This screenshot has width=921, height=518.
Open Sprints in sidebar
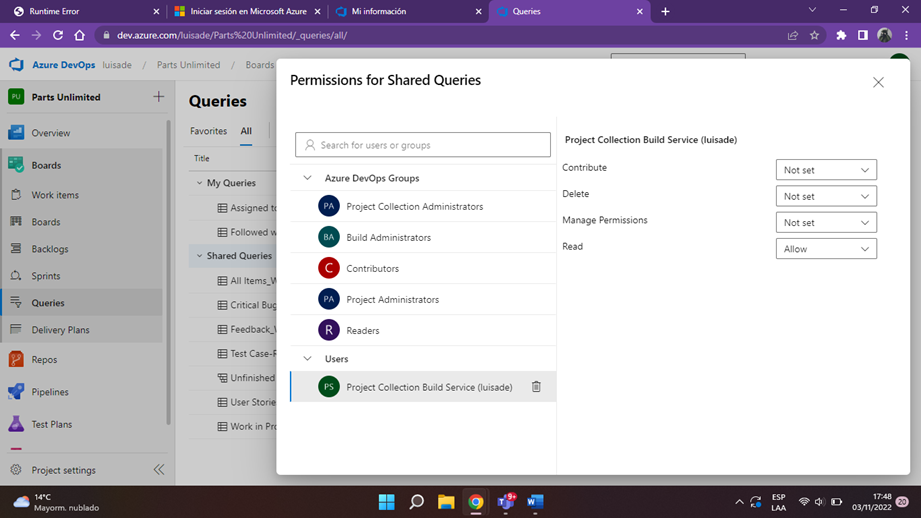[x=45, y=276]
